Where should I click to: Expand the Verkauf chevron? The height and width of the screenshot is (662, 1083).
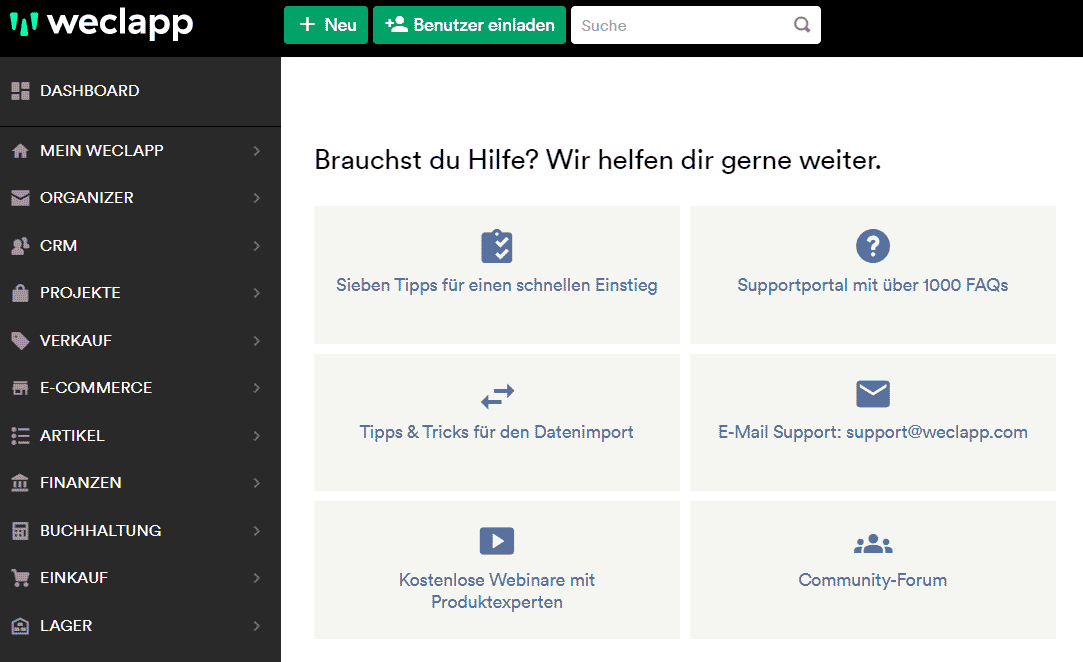pyautogui.click(x=256, y=341)
